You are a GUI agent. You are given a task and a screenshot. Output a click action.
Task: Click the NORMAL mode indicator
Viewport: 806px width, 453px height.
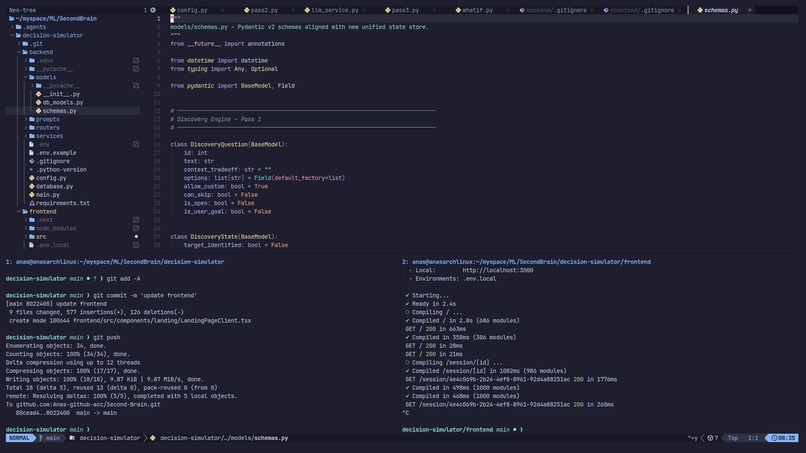tap(19, 438)
